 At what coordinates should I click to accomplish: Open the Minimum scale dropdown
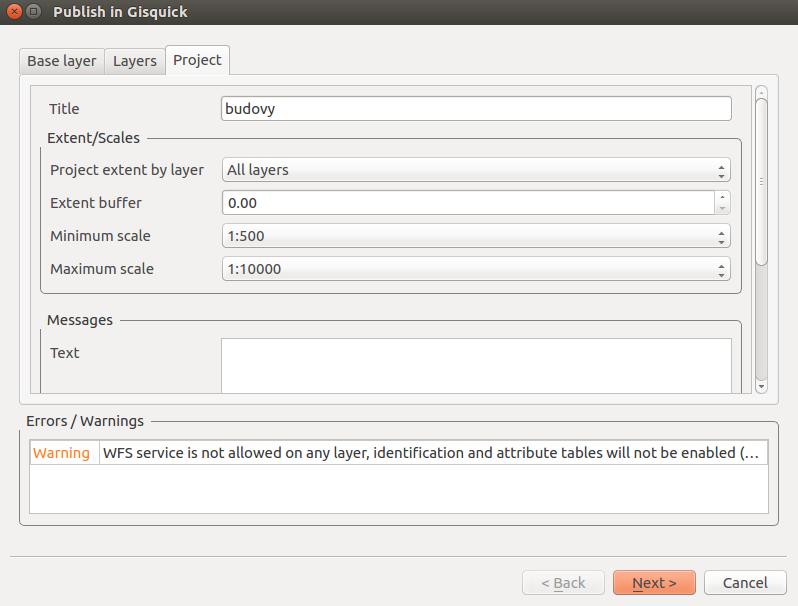pos(476,236)
